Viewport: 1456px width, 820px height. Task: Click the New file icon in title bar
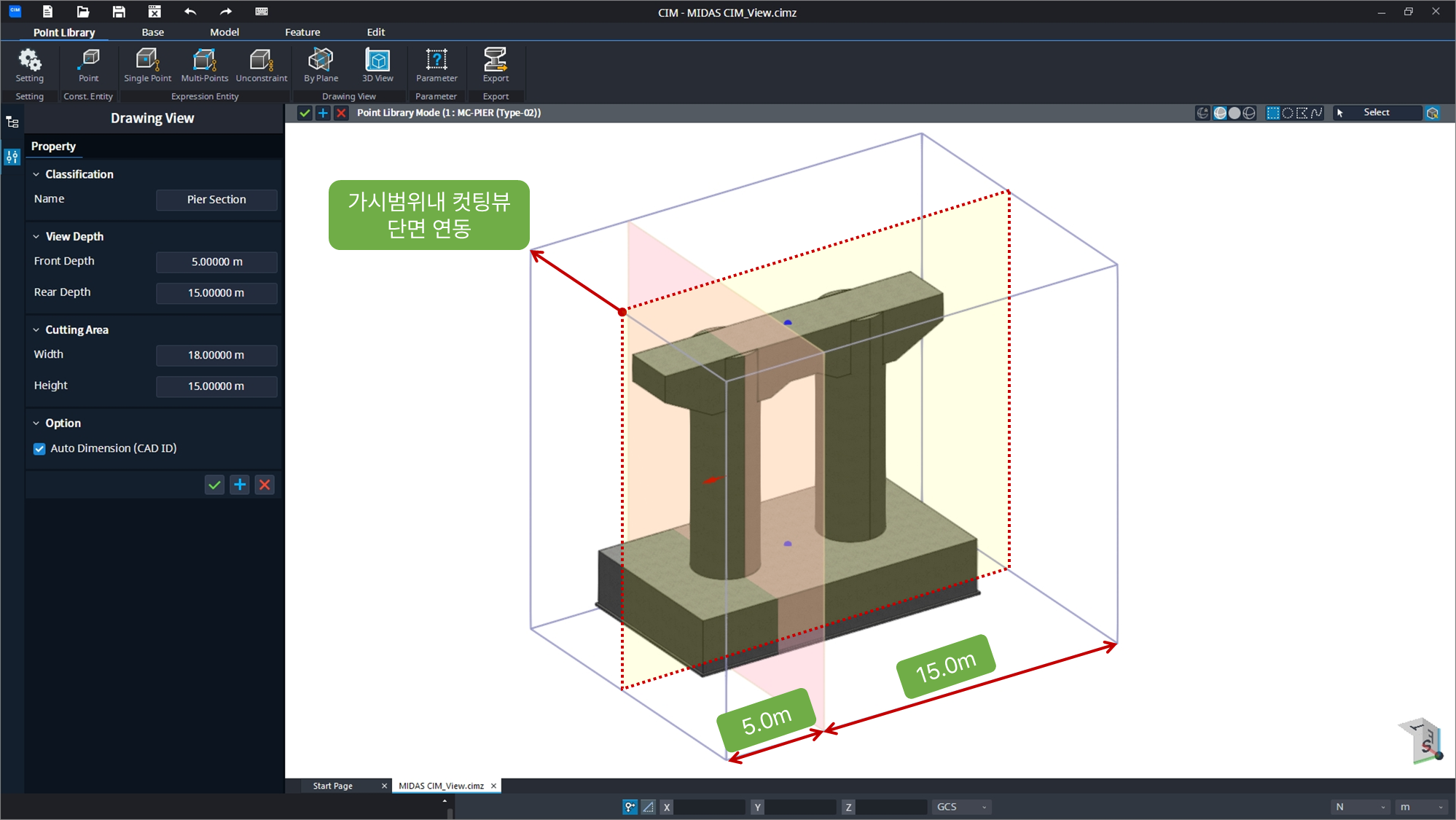coord(47,12)
